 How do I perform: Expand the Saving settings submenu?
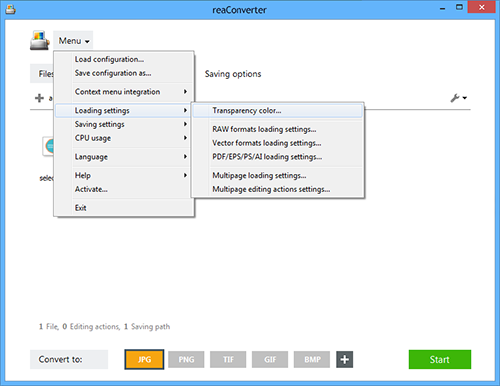coord(124,124)
